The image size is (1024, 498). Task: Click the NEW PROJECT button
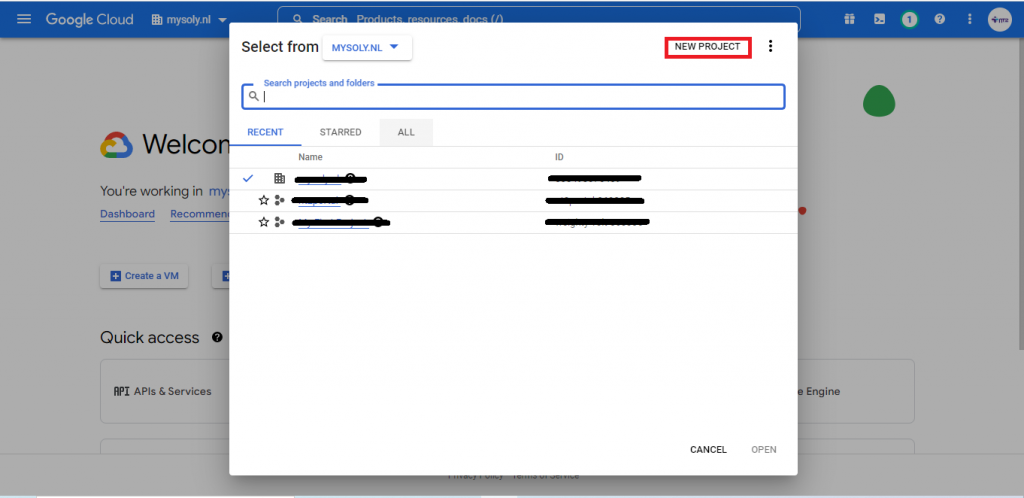tap(708, 47)
